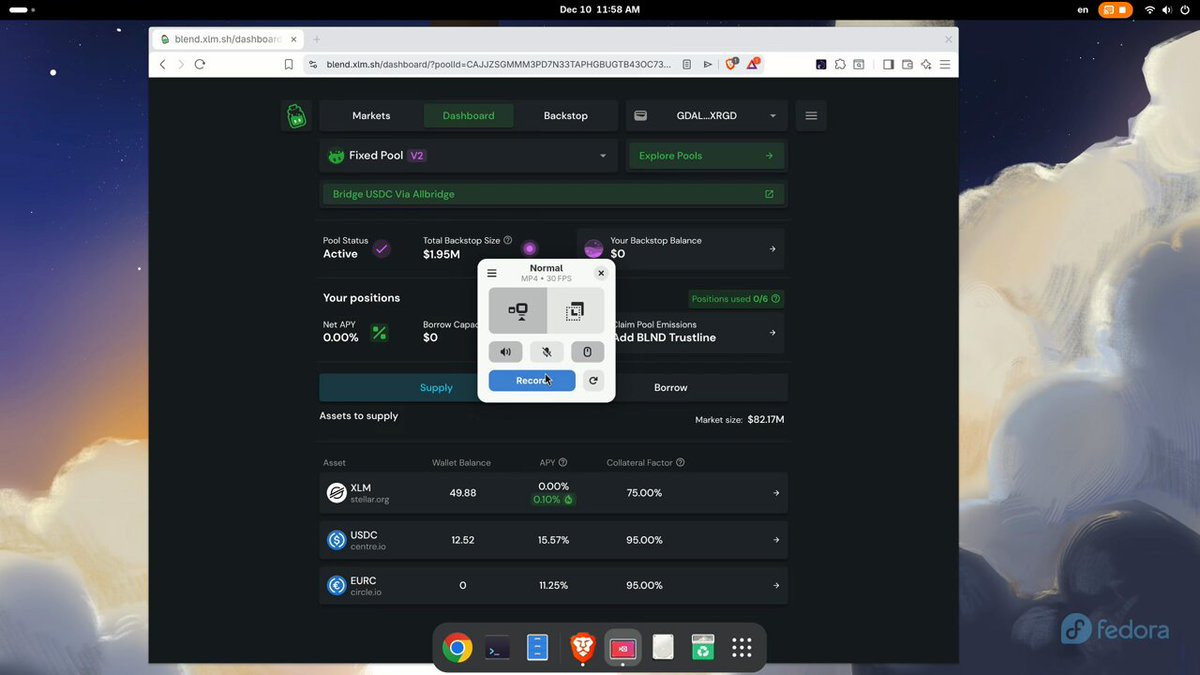Viewport: 1200px width, 675px height.
Task: Select full screen capture mode
Action: [518, 311]
